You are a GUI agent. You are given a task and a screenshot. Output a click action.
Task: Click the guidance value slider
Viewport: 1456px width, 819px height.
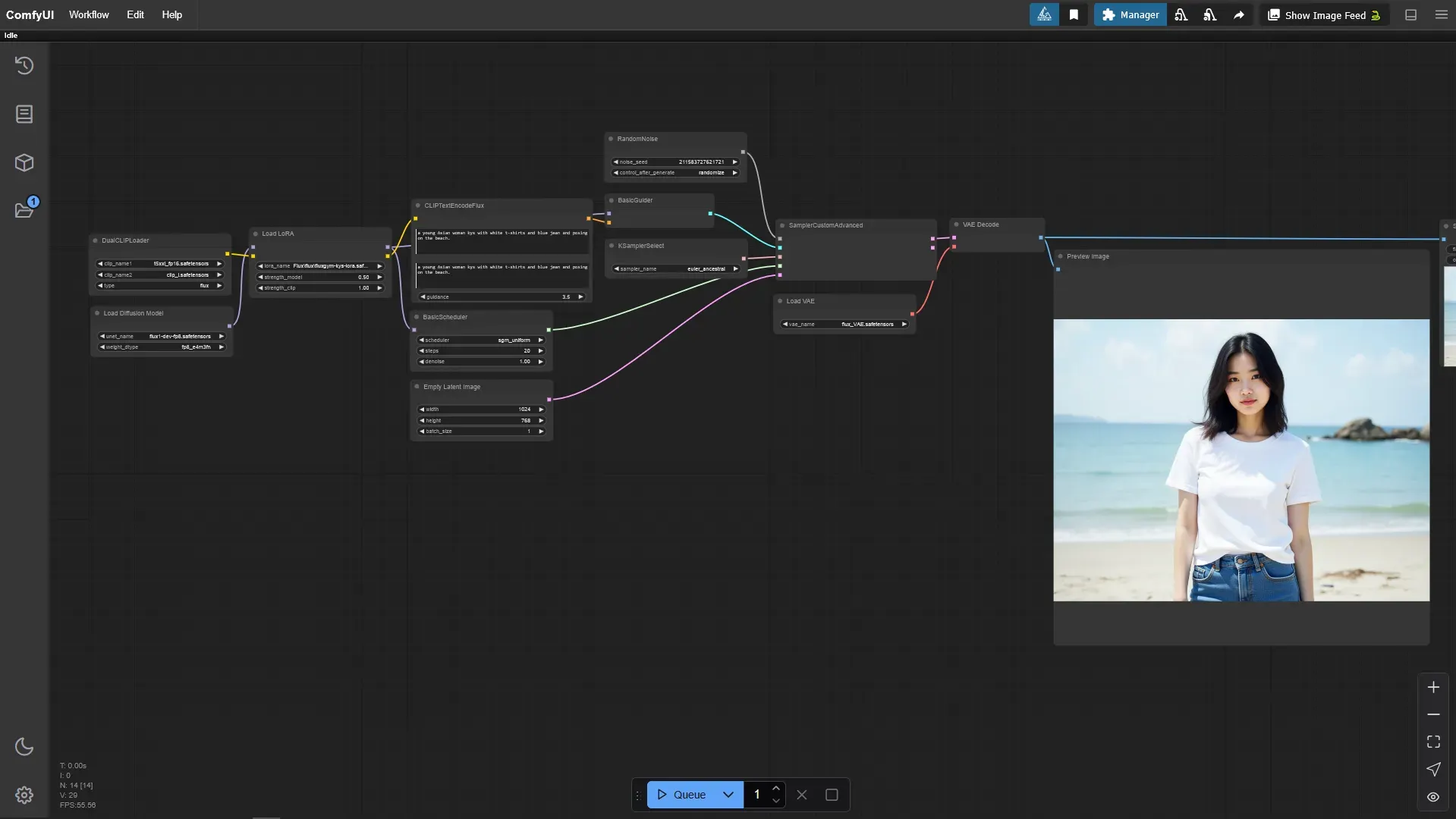(501, 297)
